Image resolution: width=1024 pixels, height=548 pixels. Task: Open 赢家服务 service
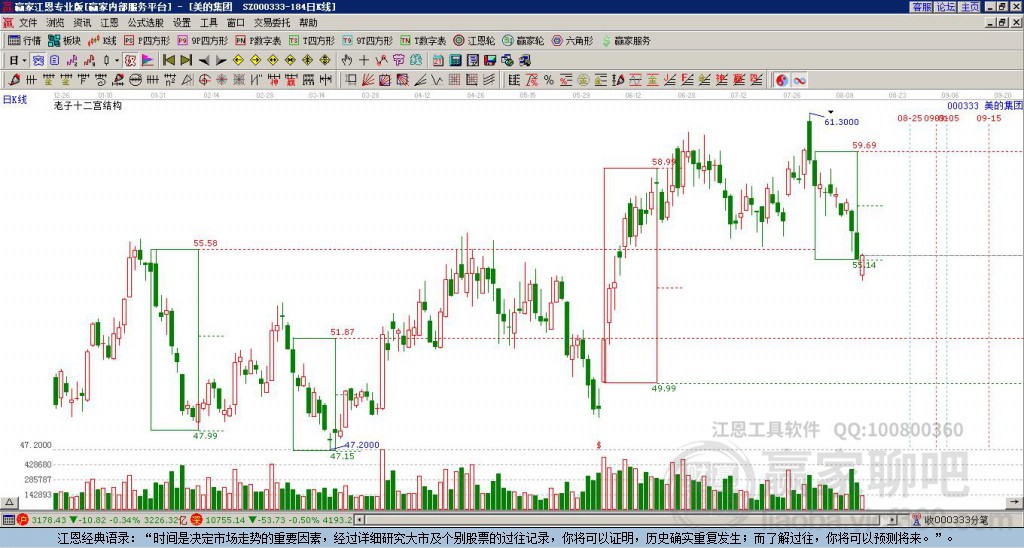626,40
